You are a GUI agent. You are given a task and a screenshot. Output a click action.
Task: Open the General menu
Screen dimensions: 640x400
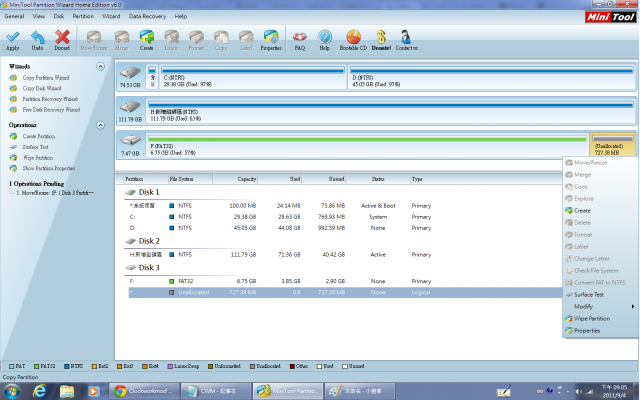coord(14,16)
